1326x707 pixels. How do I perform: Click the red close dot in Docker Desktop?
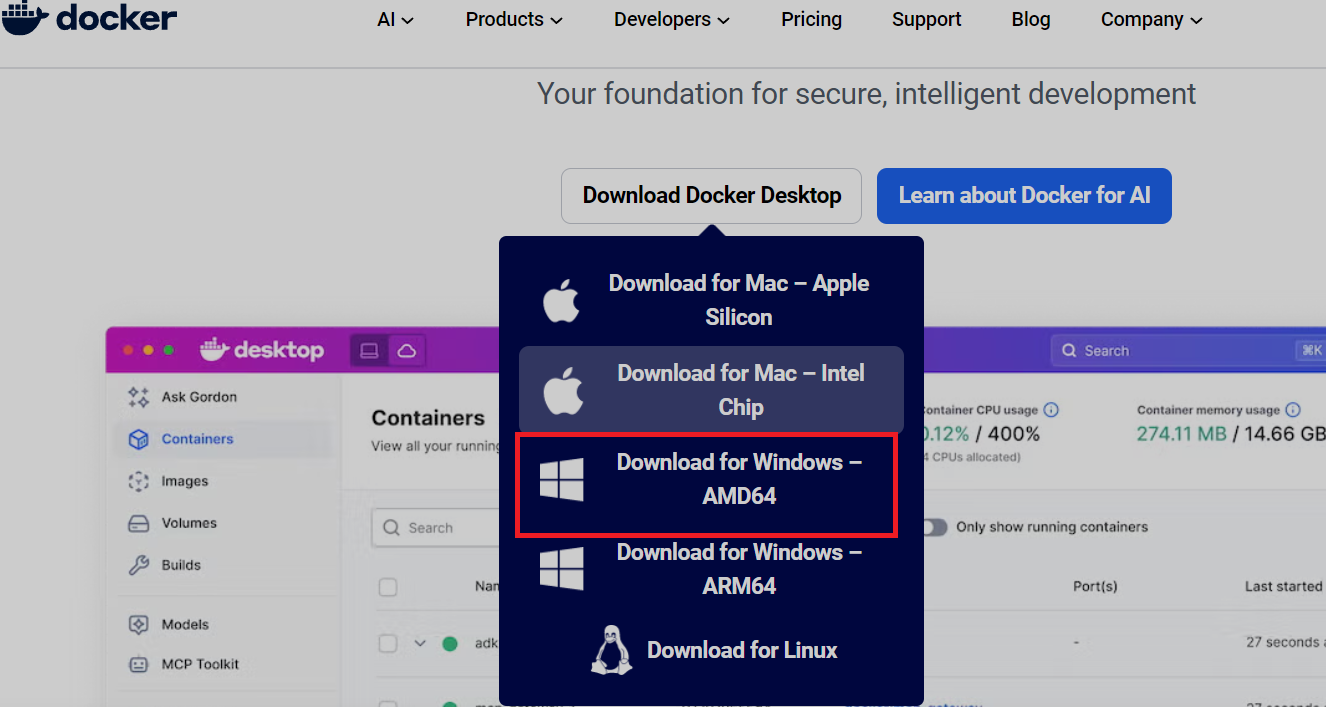[x=127, y=350]
